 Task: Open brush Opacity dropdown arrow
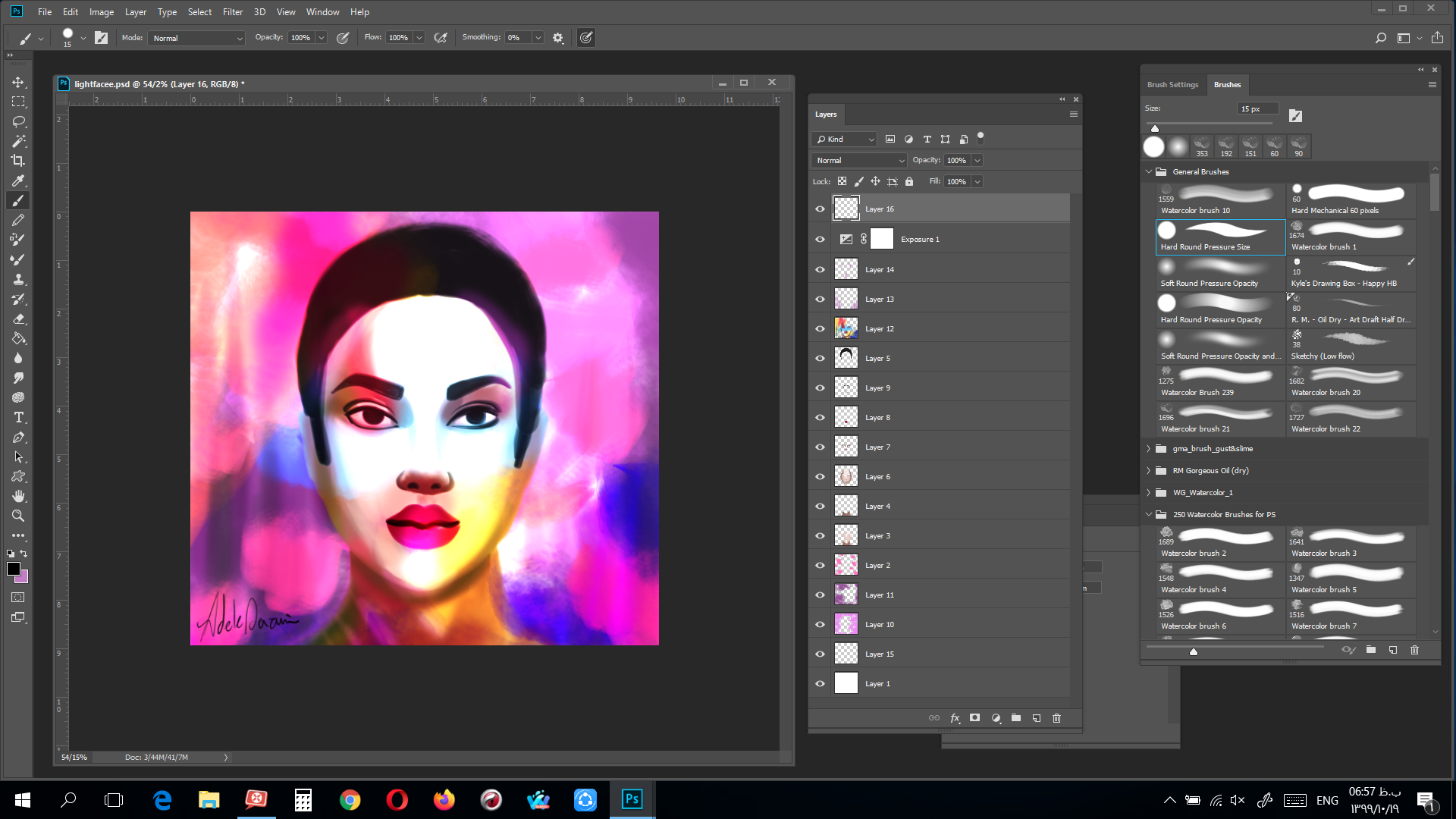tap(322, 38)
